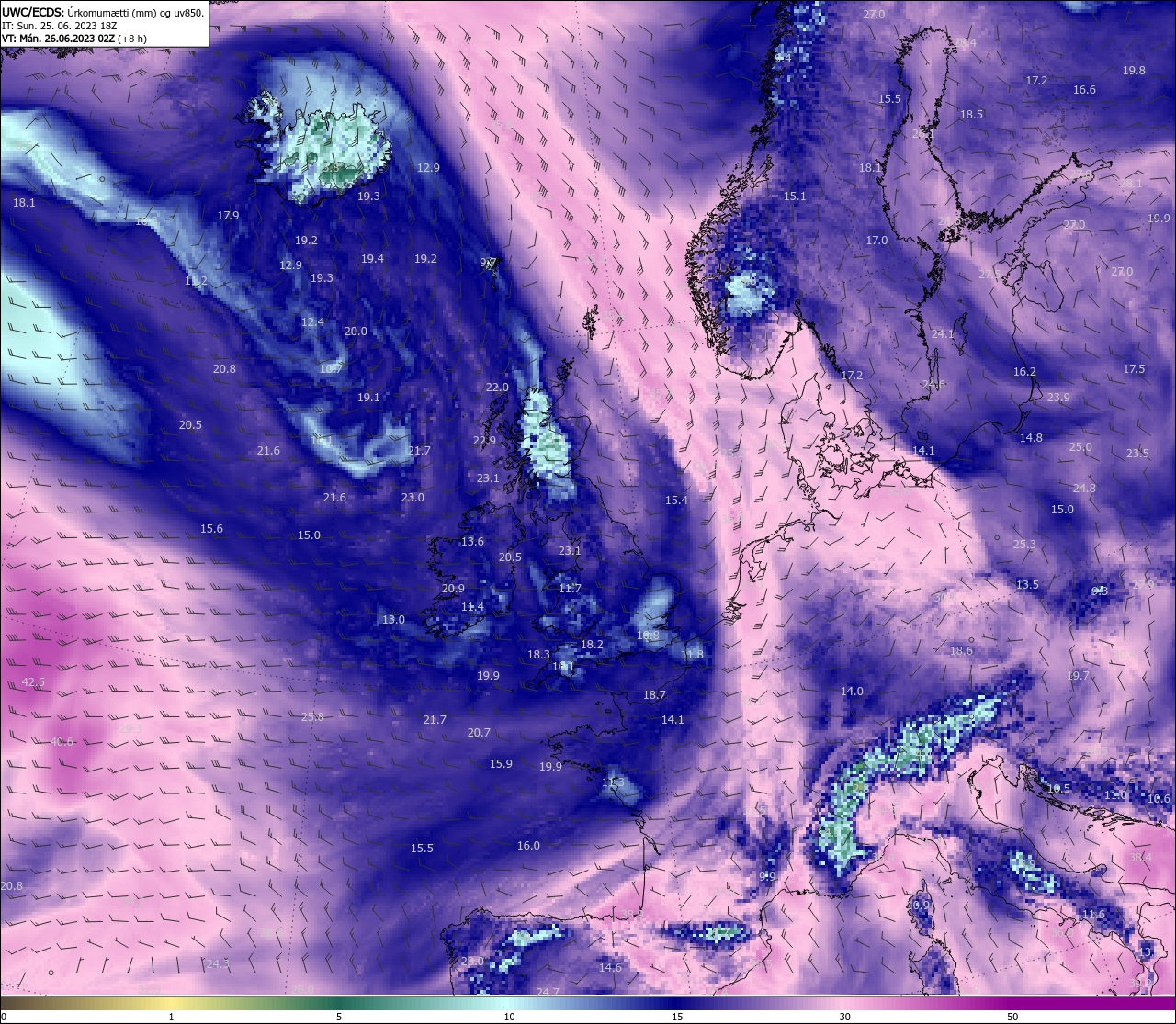Click the 12.4 value on the map
Image resolution: width=1176 pixels, height=1024 pixels.
pyautogui.click(x=312, y=322)
